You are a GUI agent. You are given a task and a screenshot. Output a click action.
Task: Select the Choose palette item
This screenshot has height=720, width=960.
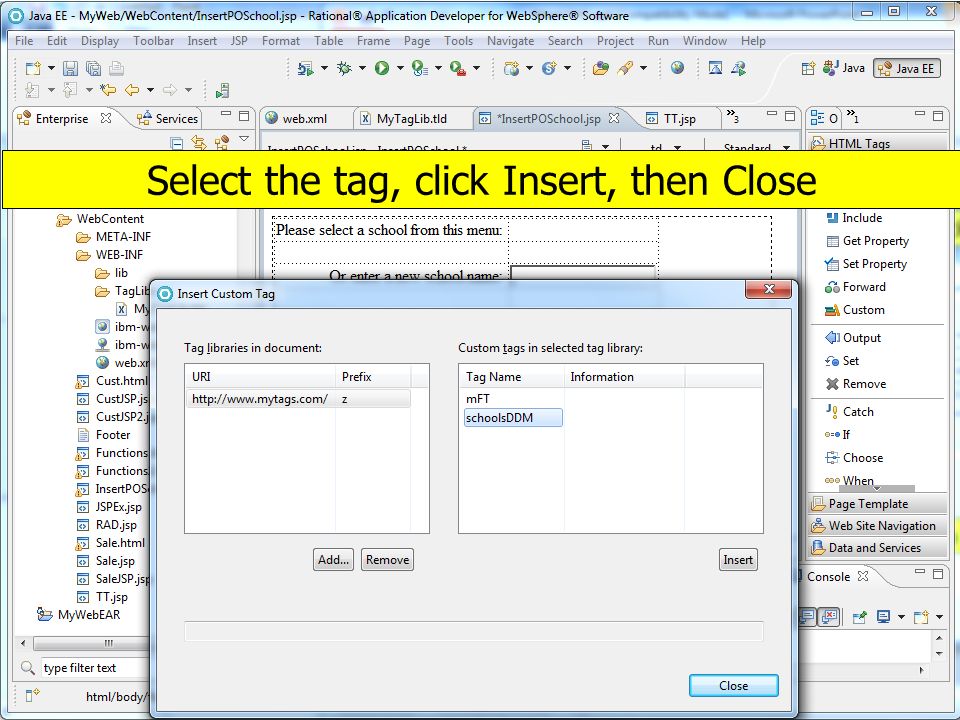tap(854, 458)
